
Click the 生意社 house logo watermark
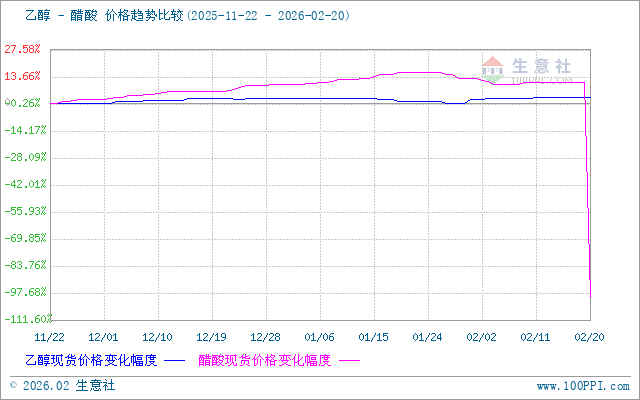(x=494, y=68)
